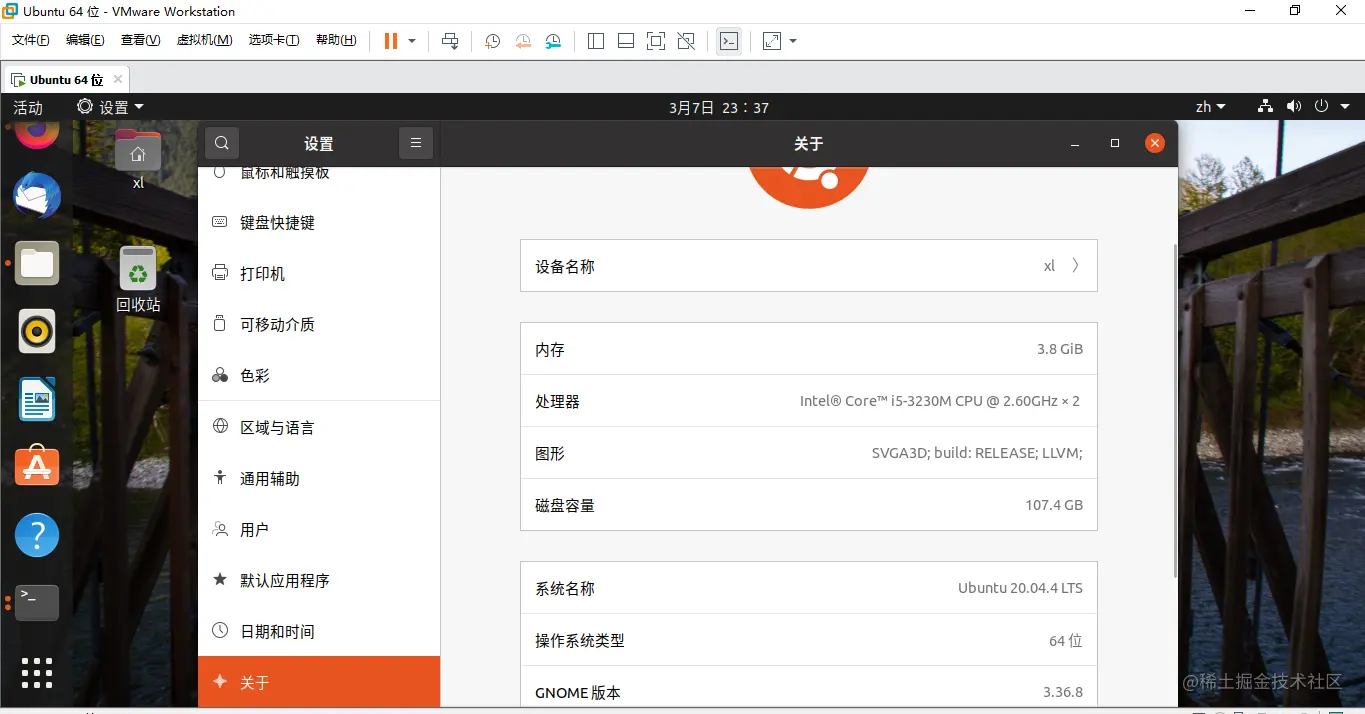The width and height of the screenshot is (1365, 714).
Task: Open the 设备名称 row to rename device
Action: (x=809, y=266)
